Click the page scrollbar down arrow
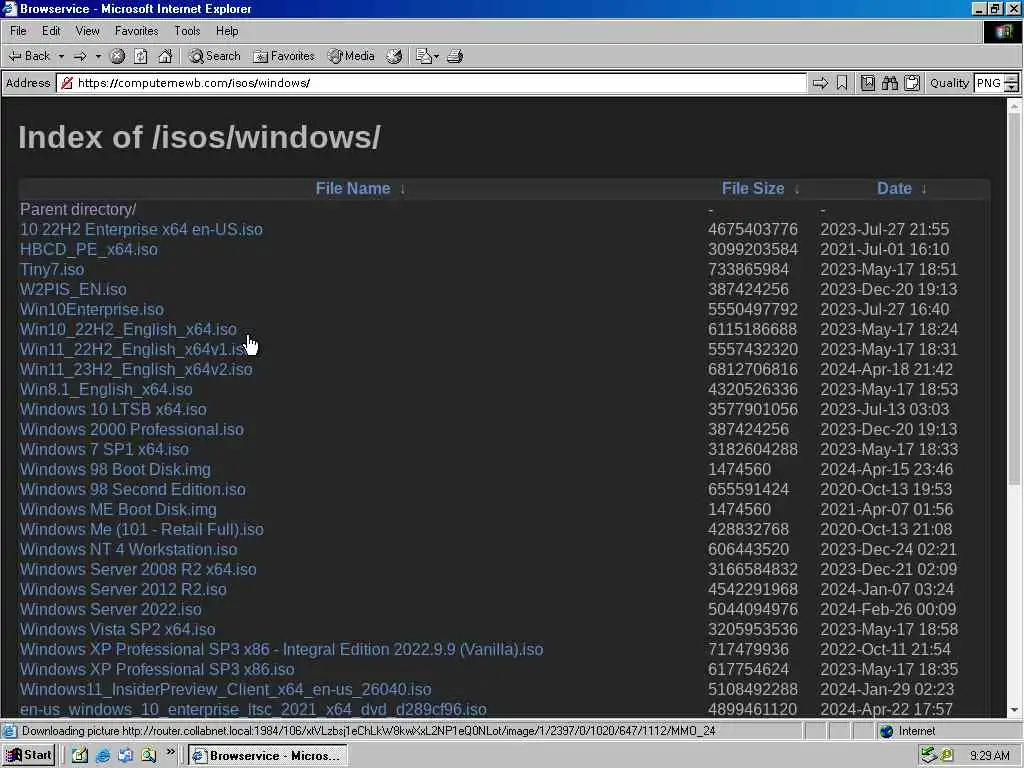Image resolution: width=1024 pixels, height=768 pixels. coord(1014,710)
